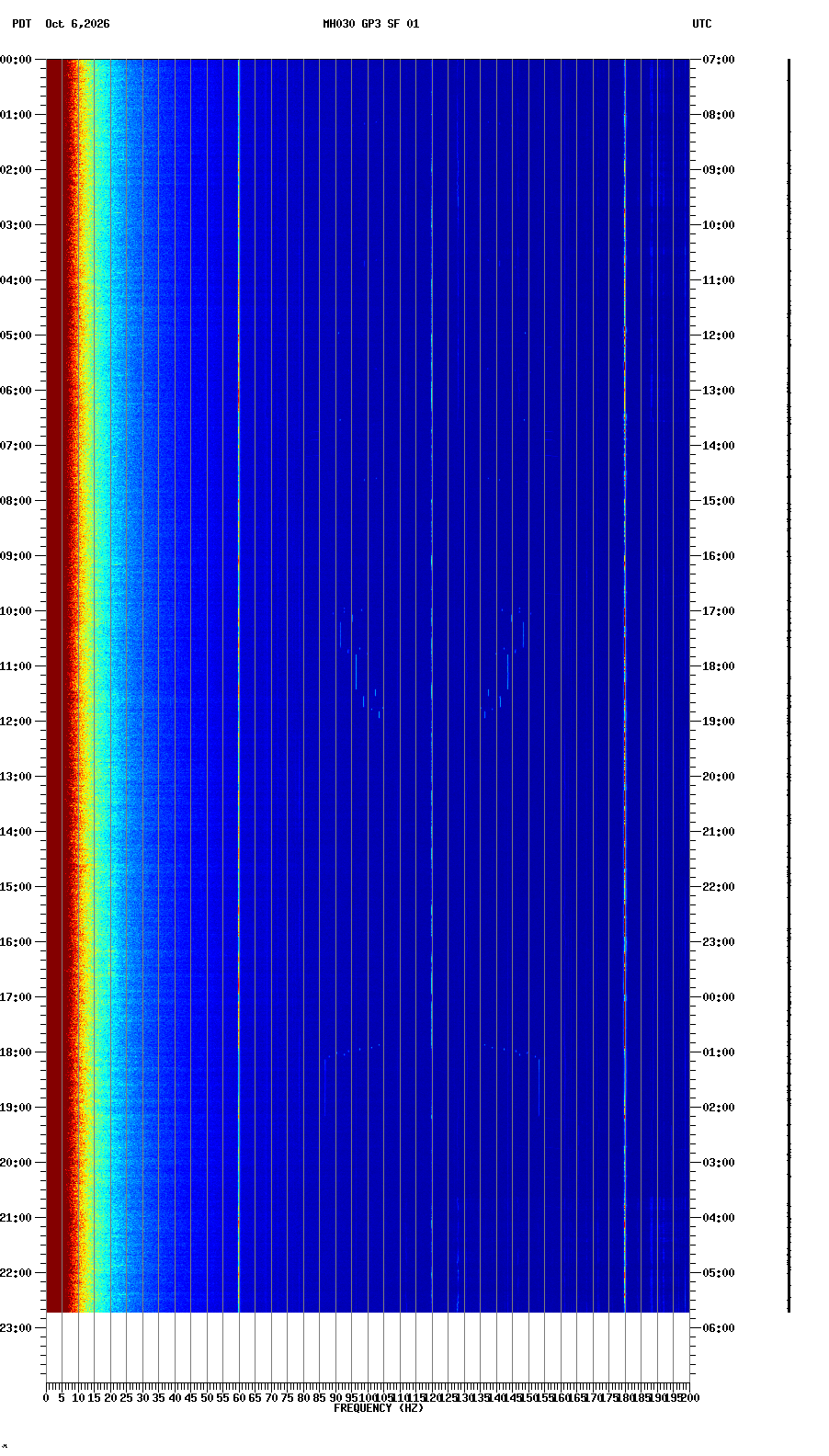Viewport: 829px width, 1456px height.
Task: Click the 14:00 PDT time label
Action: 16,832
